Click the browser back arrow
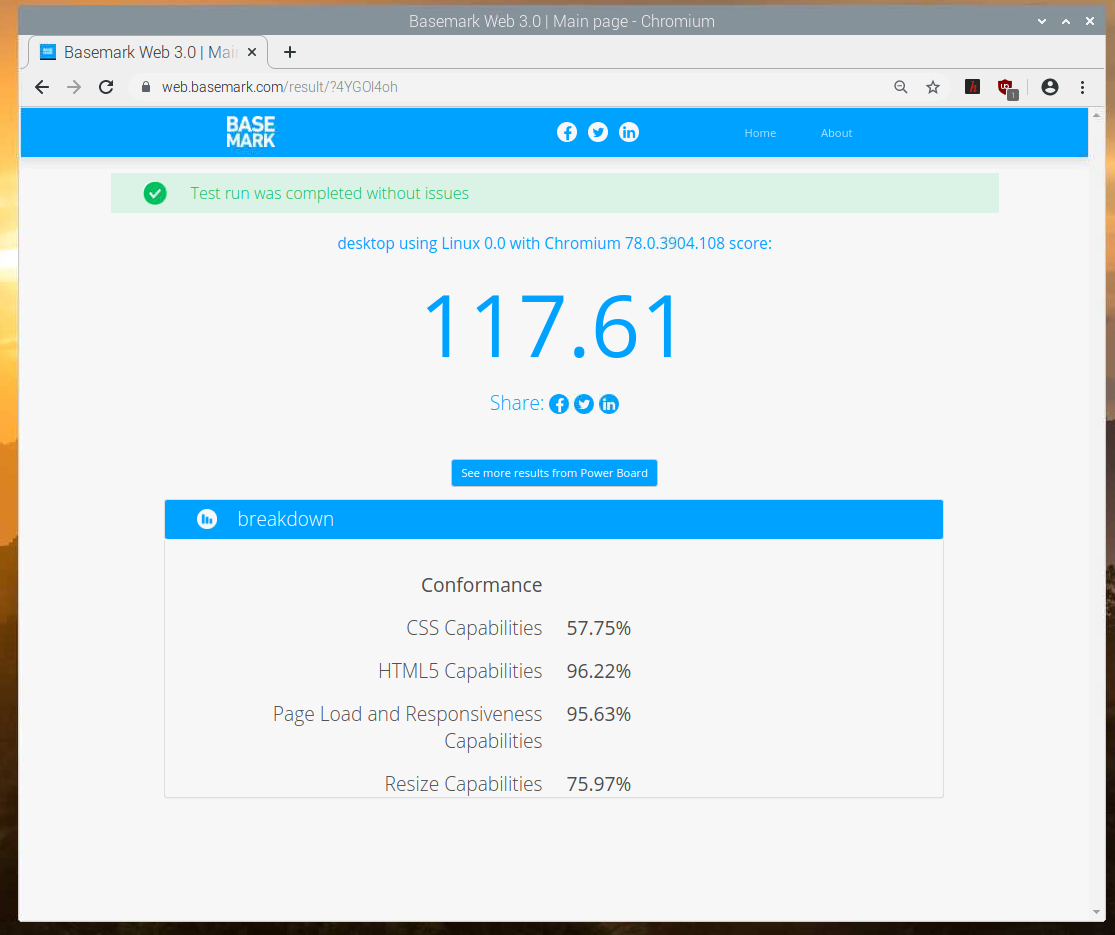 (41, 87)
